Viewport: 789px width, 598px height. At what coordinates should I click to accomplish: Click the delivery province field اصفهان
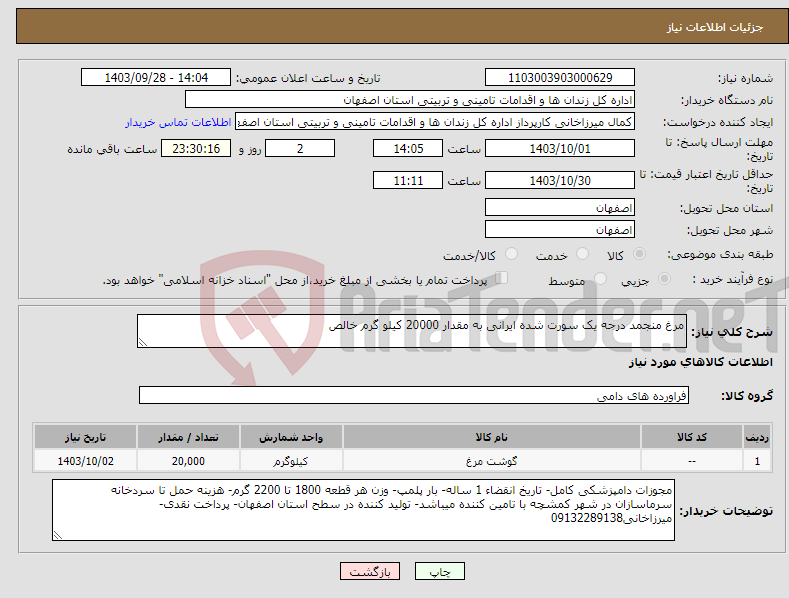560,207
